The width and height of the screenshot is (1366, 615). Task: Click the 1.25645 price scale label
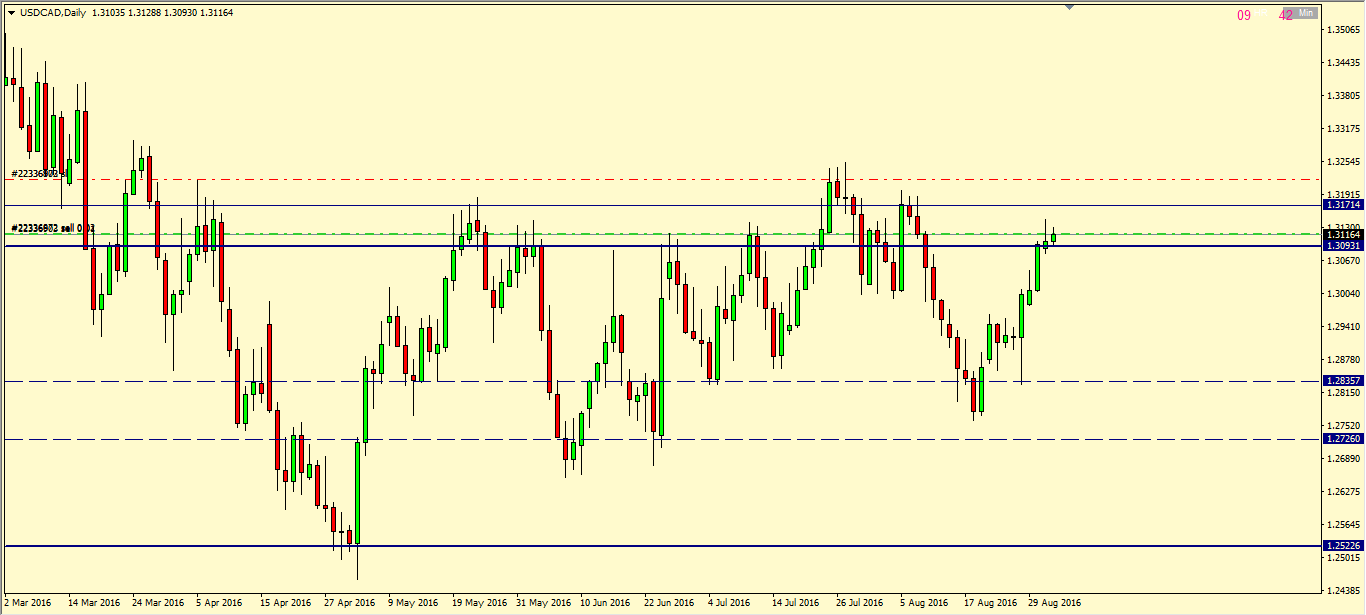[1344, 525]
